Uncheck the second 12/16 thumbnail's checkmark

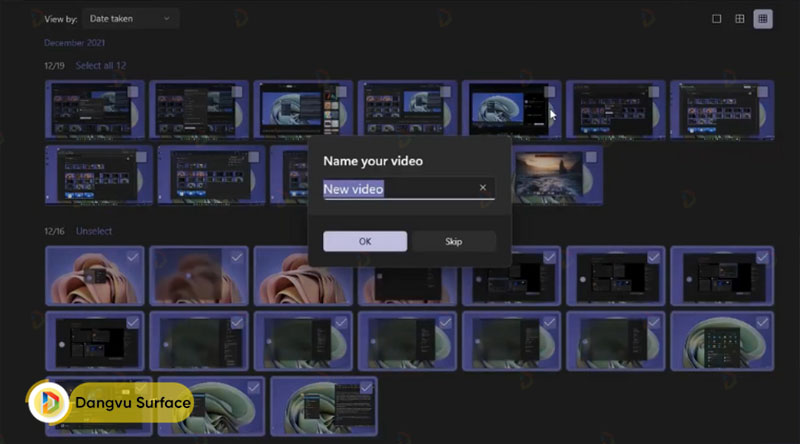click(x=237, y=258)
